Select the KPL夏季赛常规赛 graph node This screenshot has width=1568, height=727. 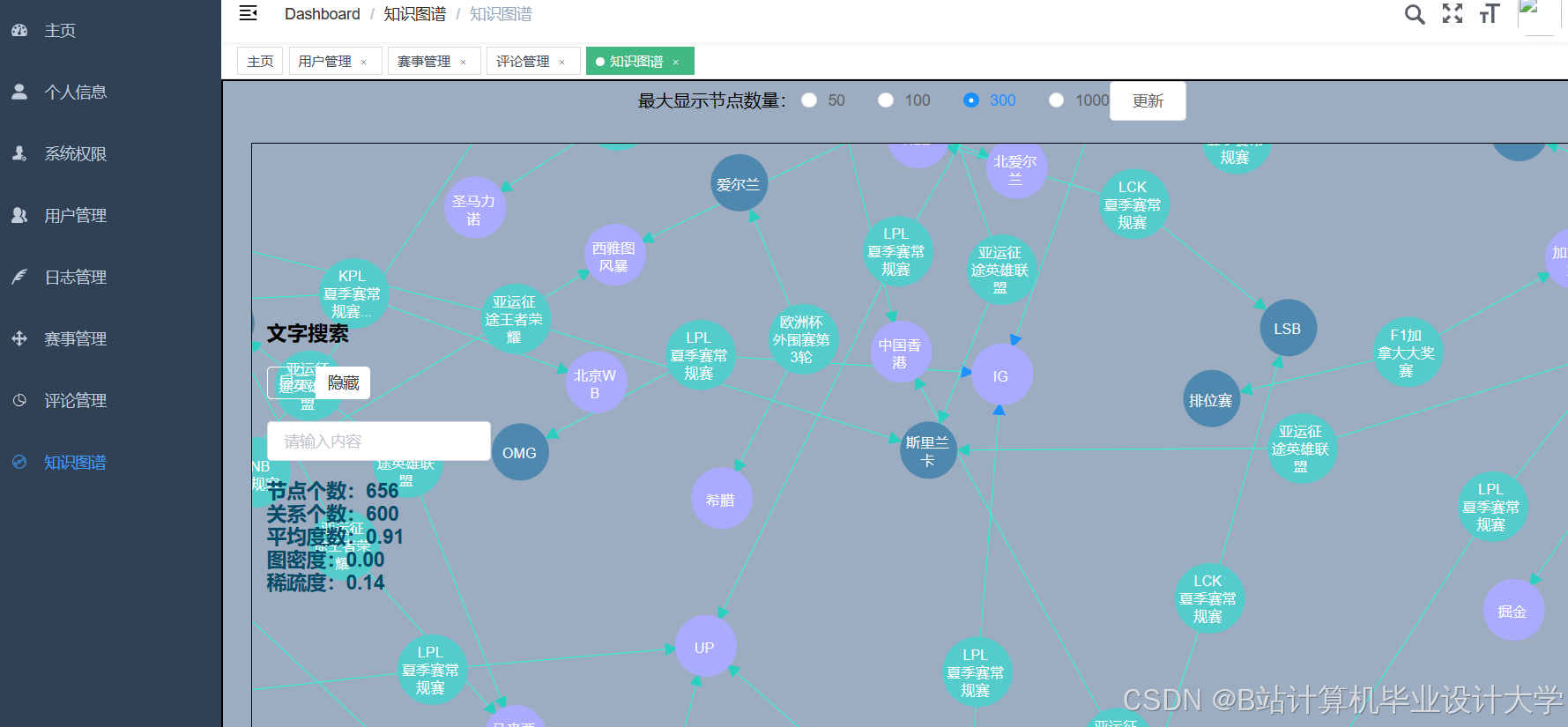pos(353,293)
